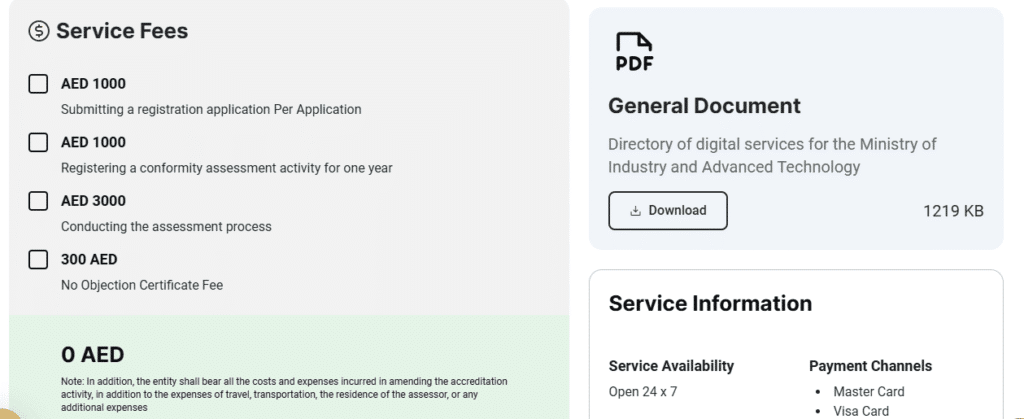Click the No Objection Certificate Fee label
Screen dimensions: 1024x419
142,285
